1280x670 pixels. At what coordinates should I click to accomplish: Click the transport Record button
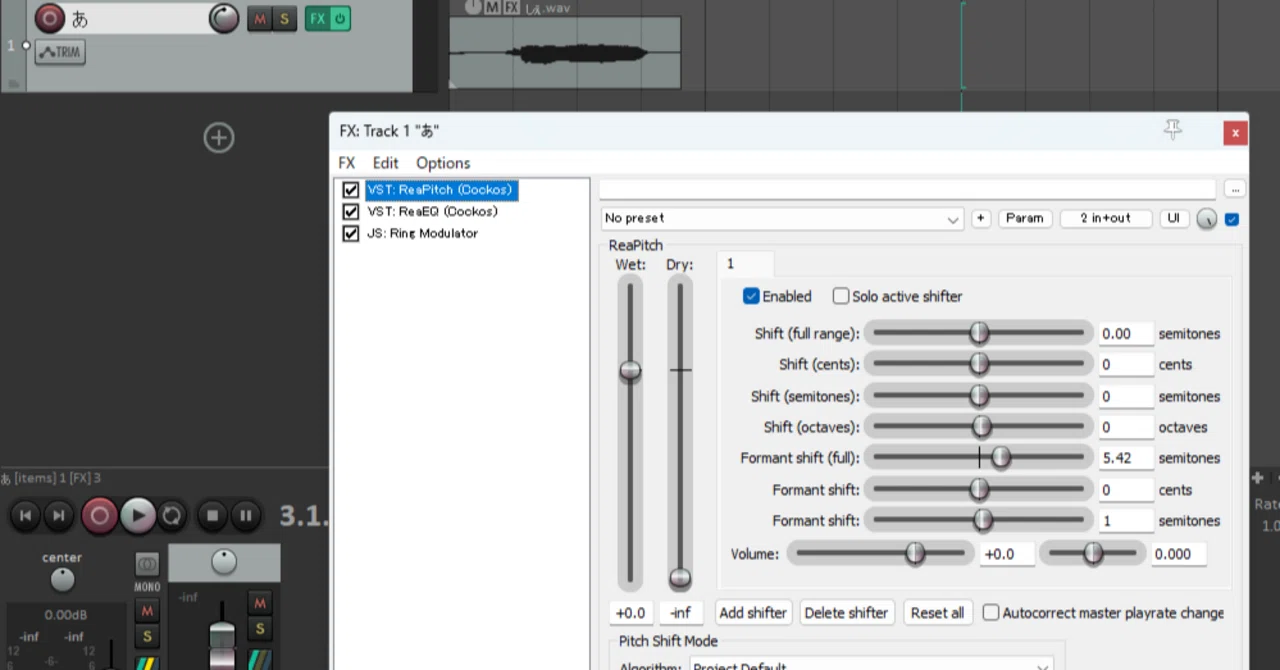(x=99, y=515)
